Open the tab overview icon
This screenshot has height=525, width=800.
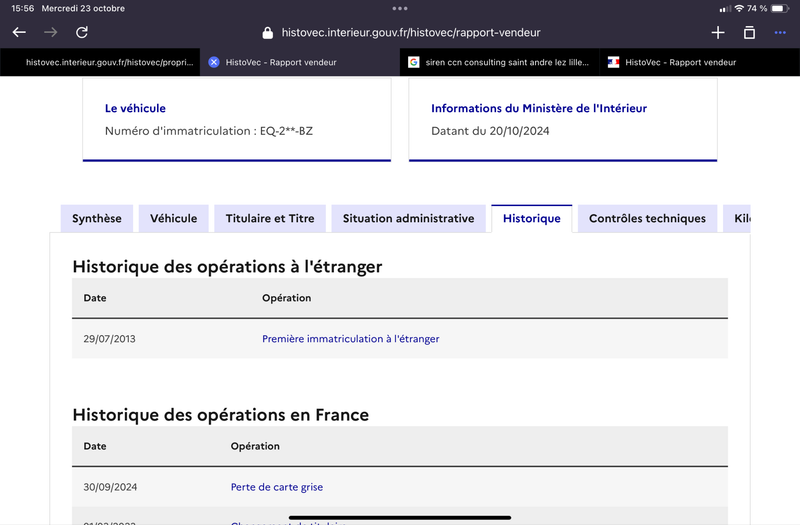[x=749, y=33]
